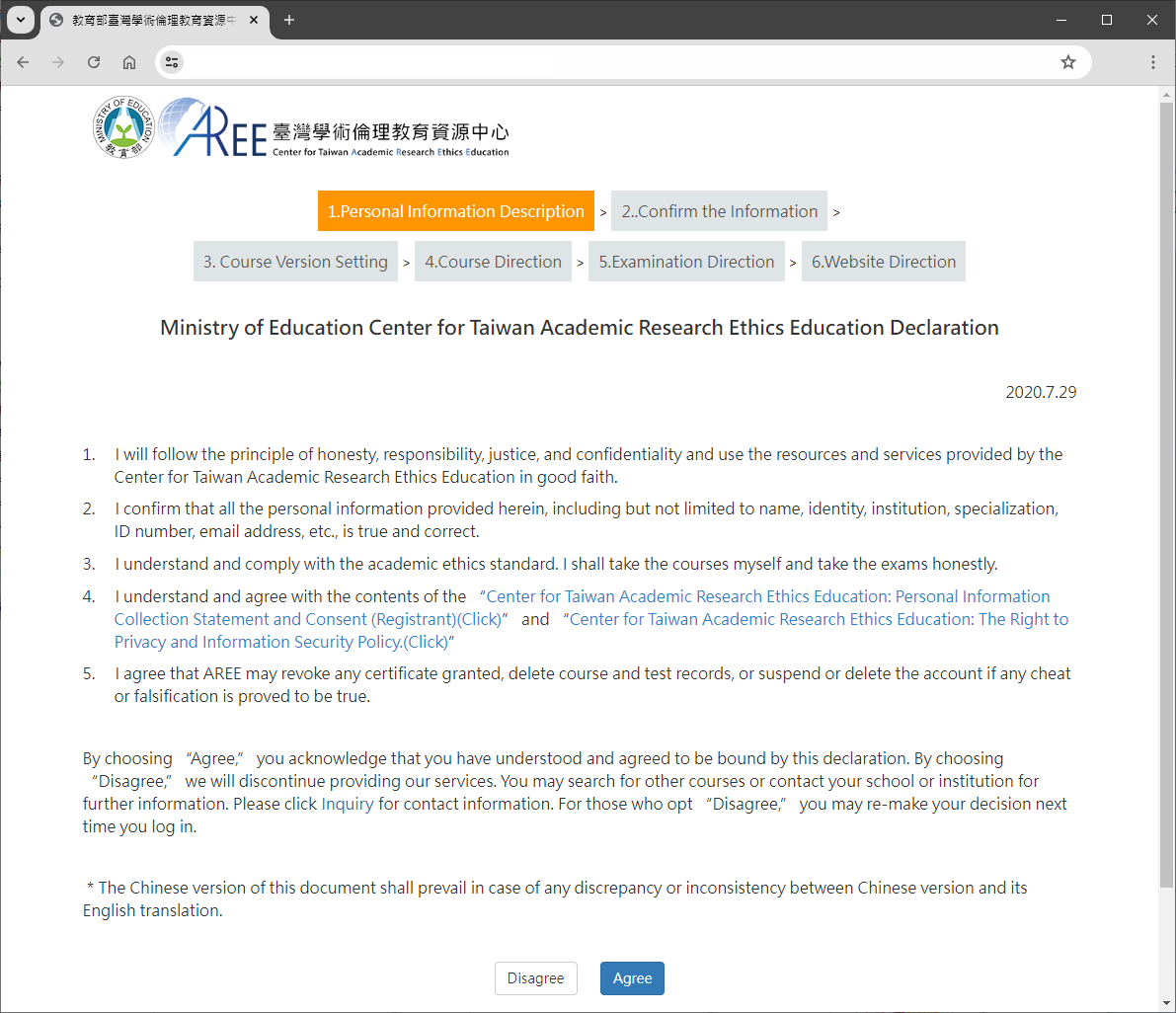The image size is (1176, 1013).
Task: Click the AREE center logo
Action: pyautogui.click(x=335, y=127)
